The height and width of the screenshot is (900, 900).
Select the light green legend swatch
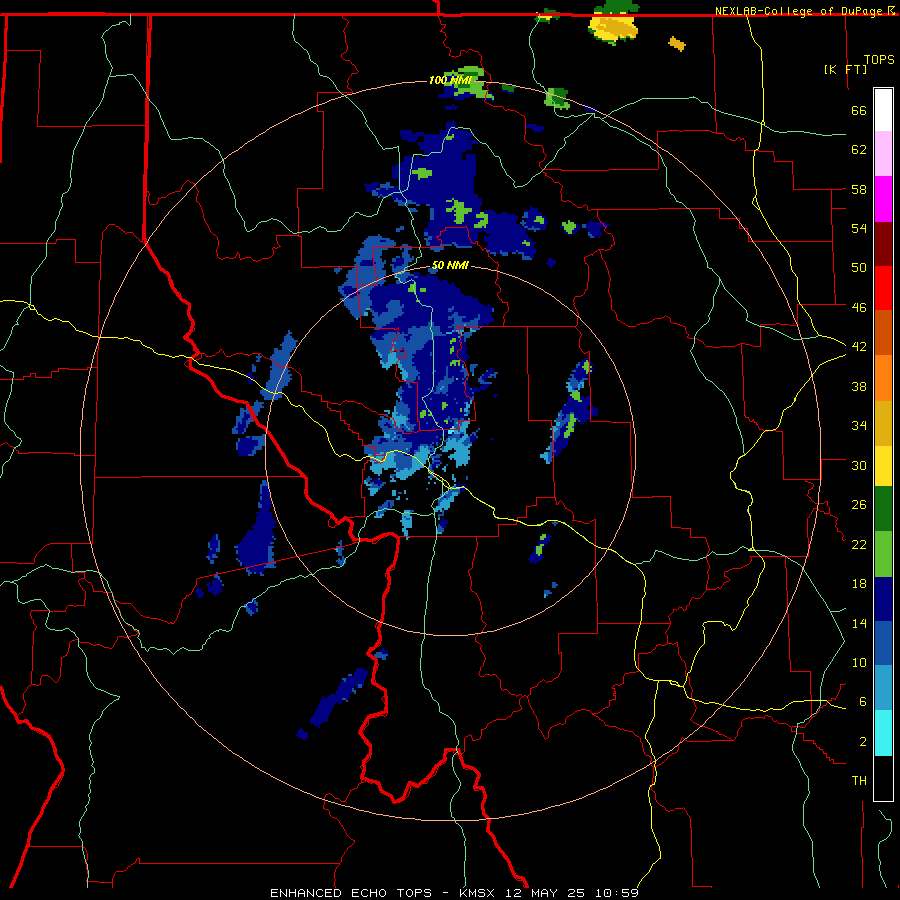click(883, 554)
